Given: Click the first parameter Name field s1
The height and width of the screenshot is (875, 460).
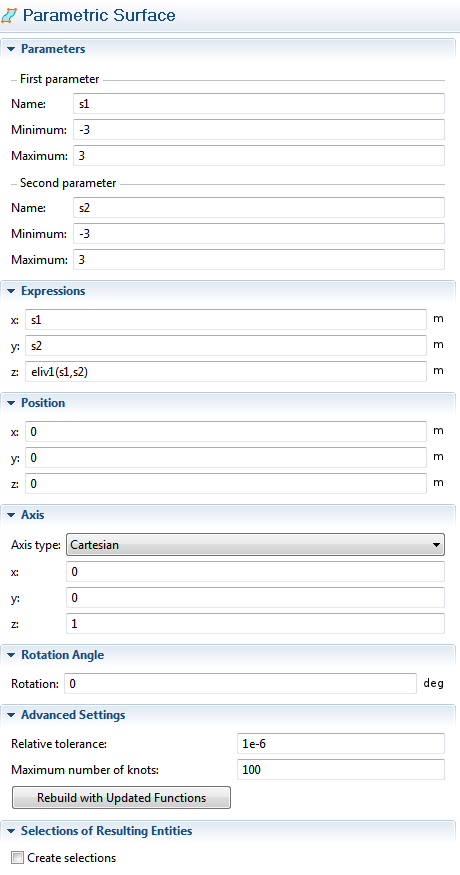Looking at the screenshot, I should (259, 104).
